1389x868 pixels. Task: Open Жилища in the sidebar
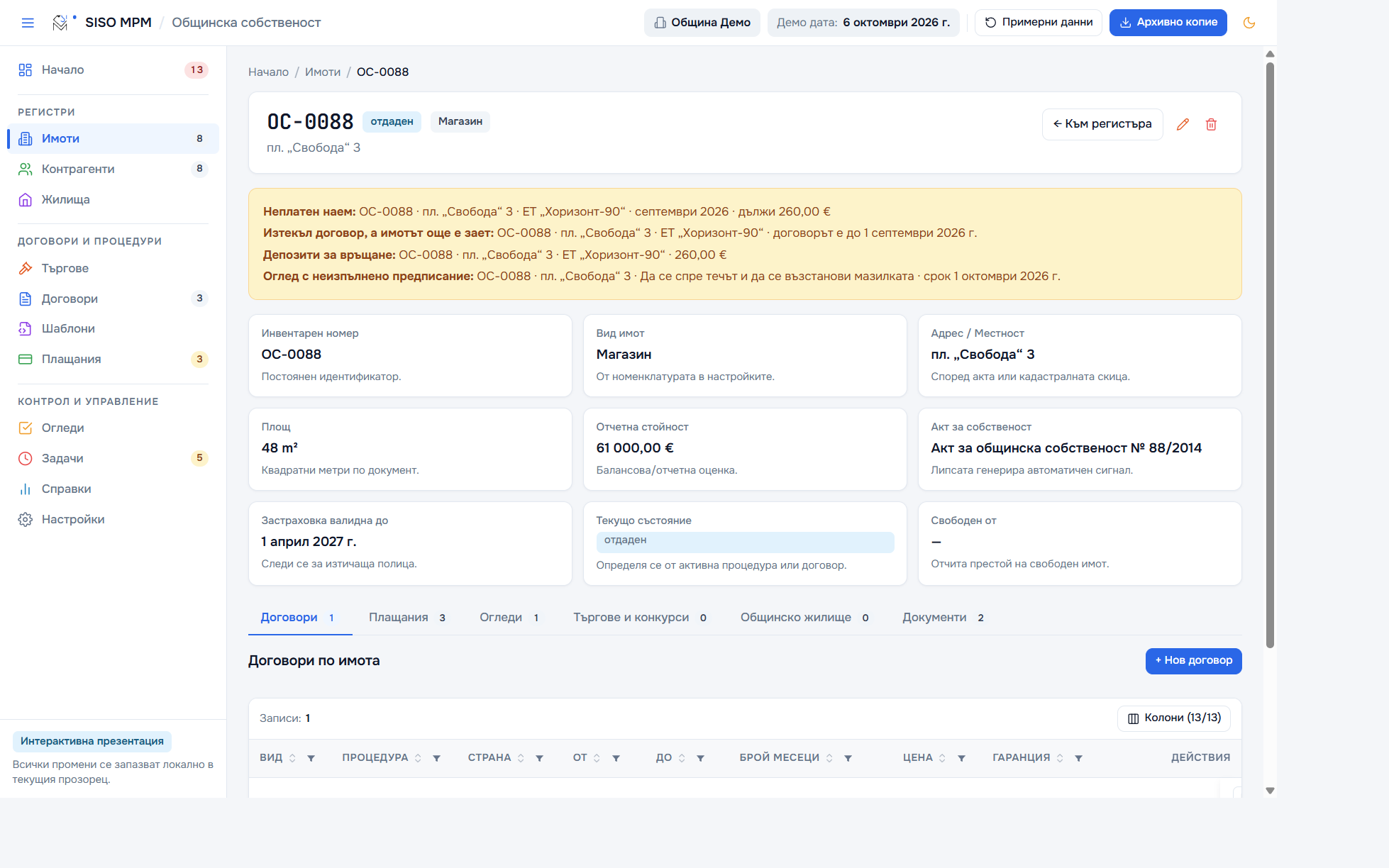pos(113,199)
